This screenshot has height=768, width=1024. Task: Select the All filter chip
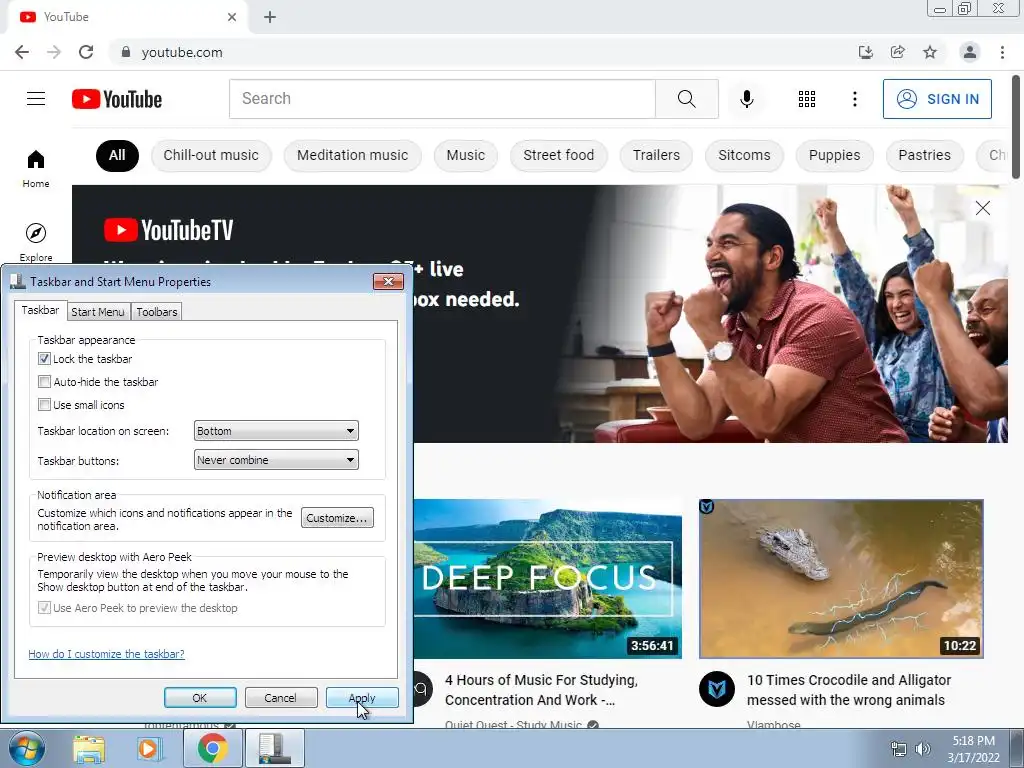[118, 155]
